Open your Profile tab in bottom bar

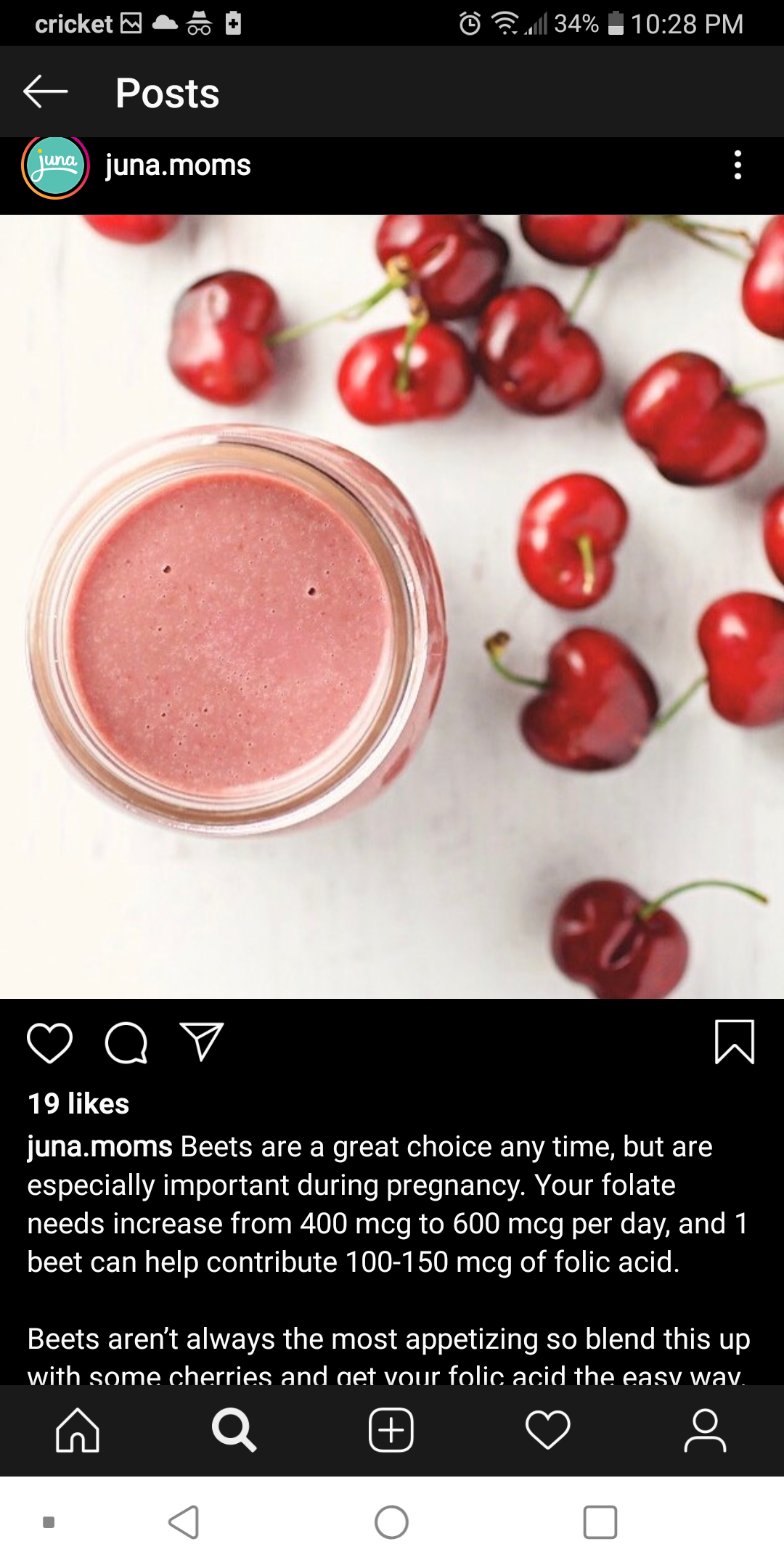pyautogui.click(x=705, y=1430)
